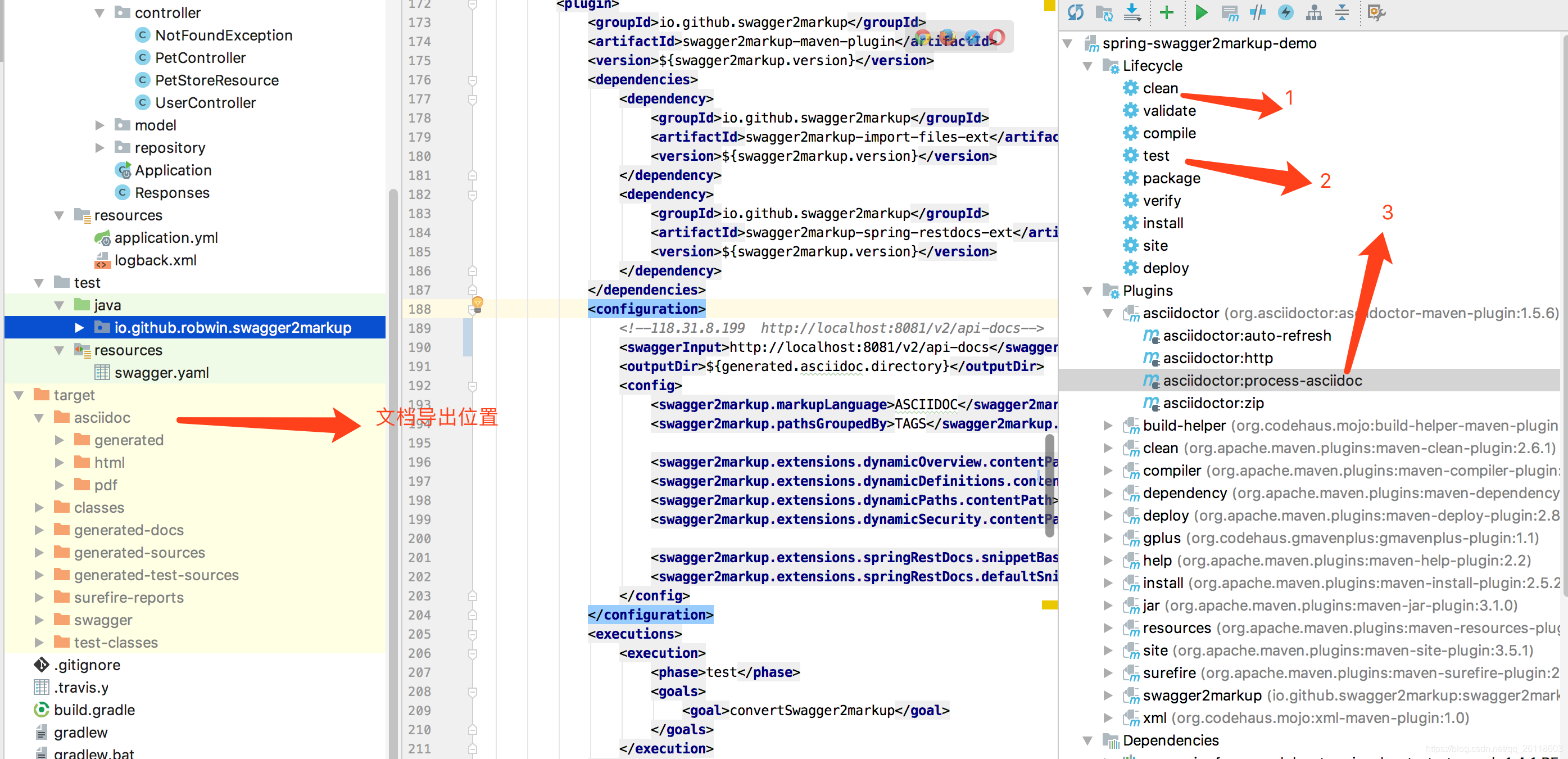Collapse the asciidoctor plugin node
The width and height of the screenshot is (1568, 759).
[x=1108, y=313]
